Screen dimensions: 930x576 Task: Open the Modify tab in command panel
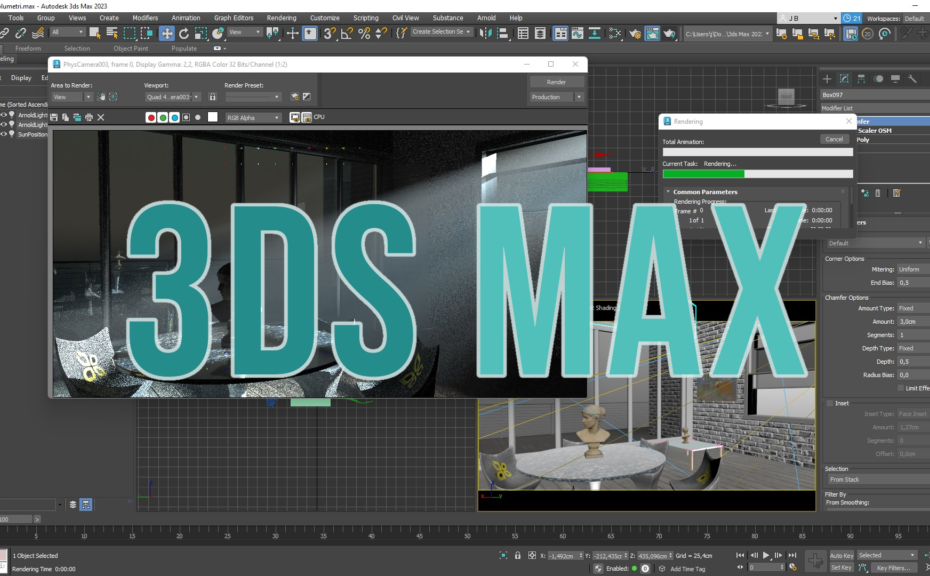click(x=845, y=78)
